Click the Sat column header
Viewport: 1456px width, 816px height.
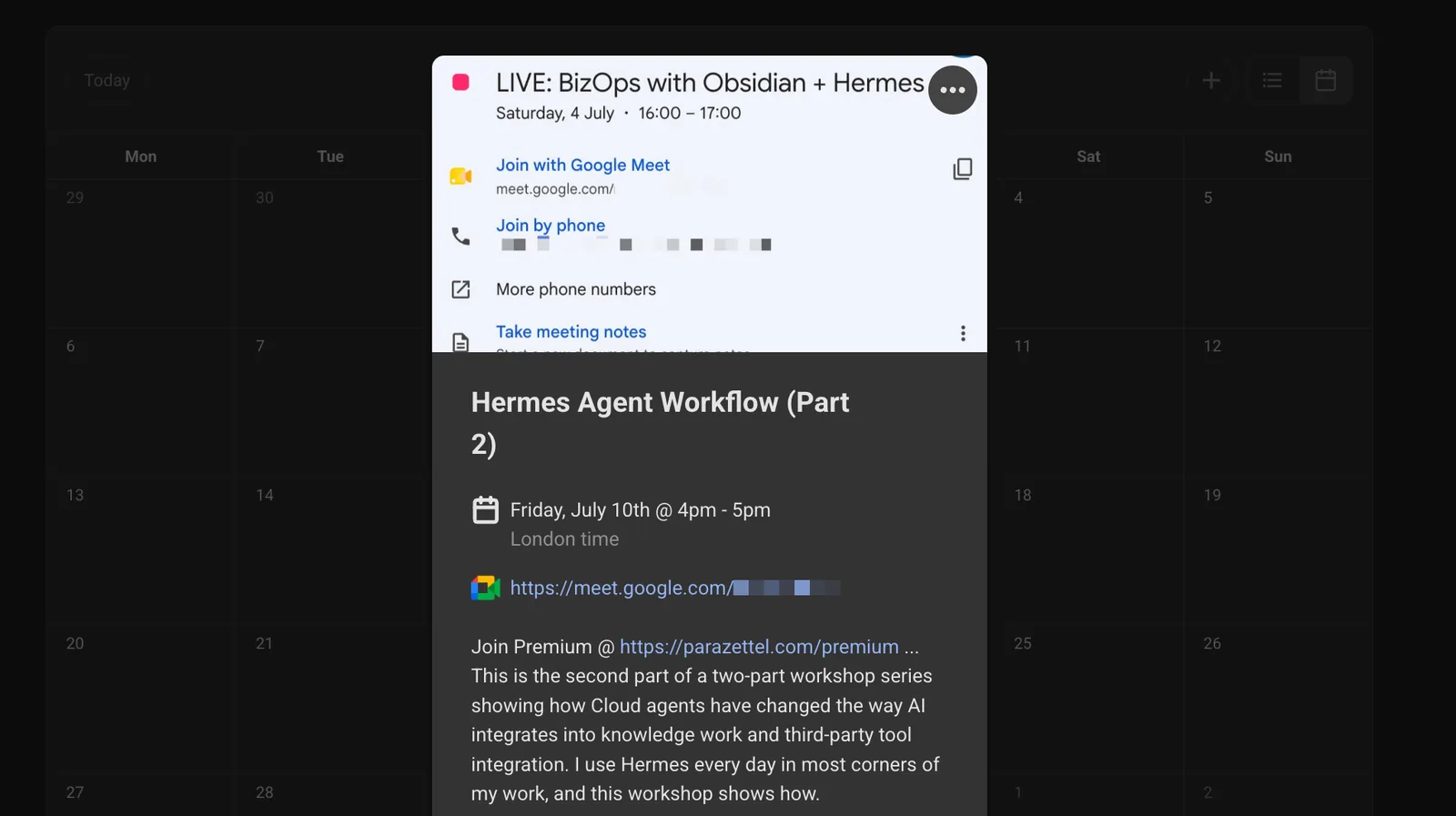click(1088, 156)
